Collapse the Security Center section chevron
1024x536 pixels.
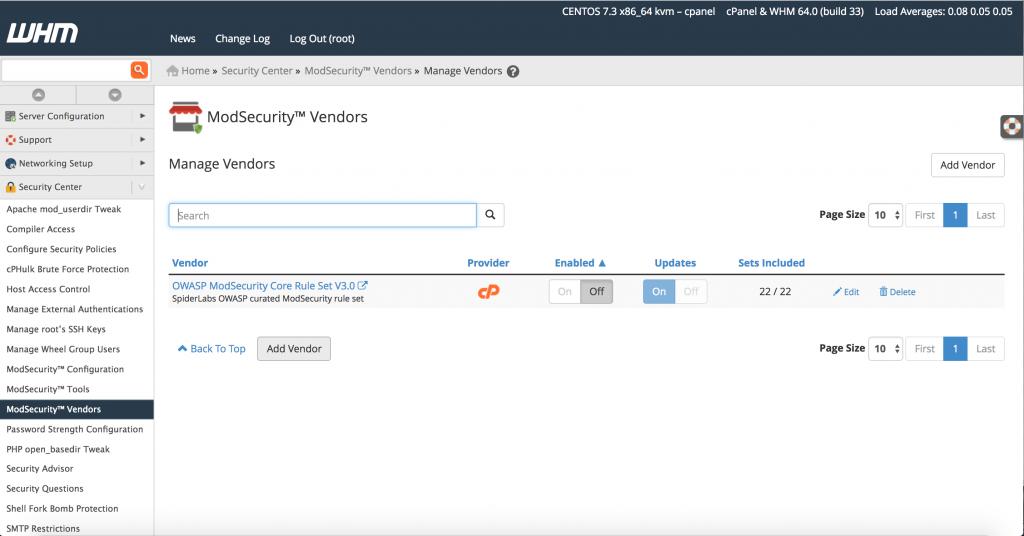(x=142, y=187)
